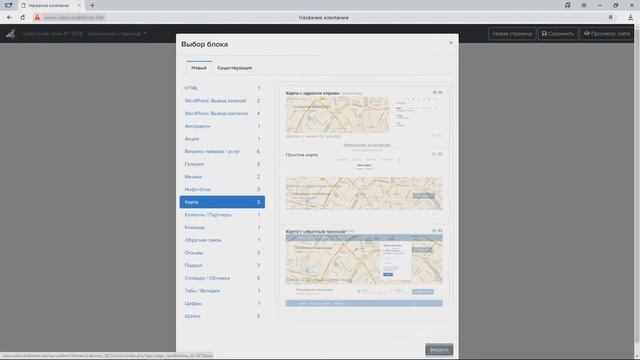
Task: Select the Аккордеон category
Action: tap(222, 126)
